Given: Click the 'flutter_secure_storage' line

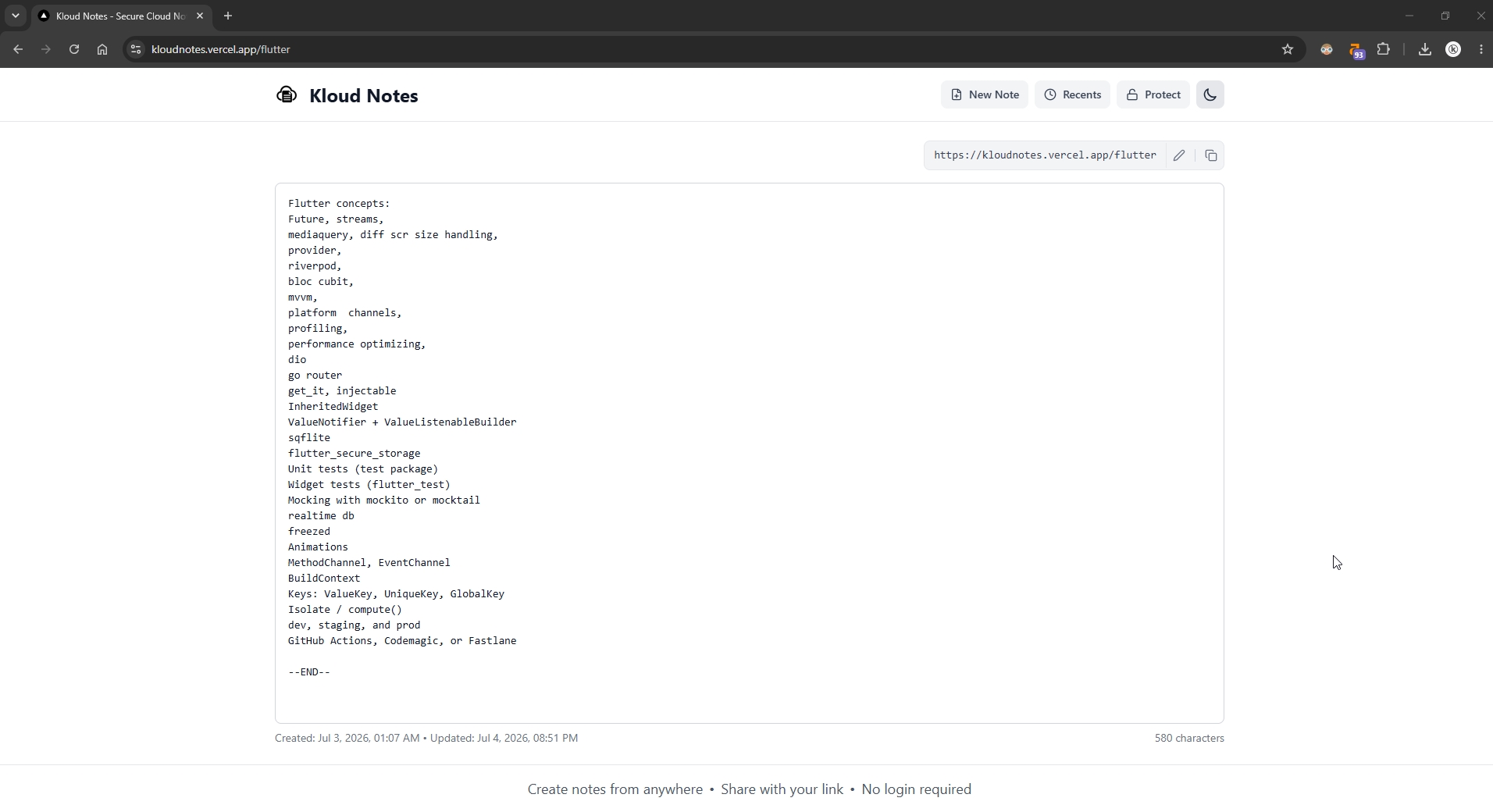Looking at the screenshot, I should tap(355, 454).
